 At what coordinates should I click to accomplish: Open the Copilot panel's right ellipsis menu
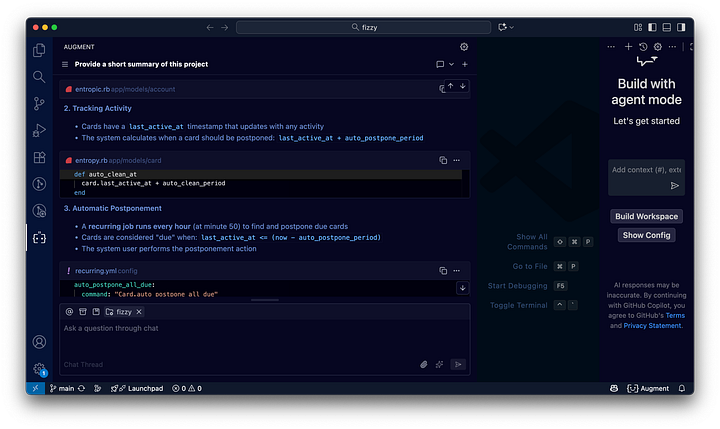point(672,46)
